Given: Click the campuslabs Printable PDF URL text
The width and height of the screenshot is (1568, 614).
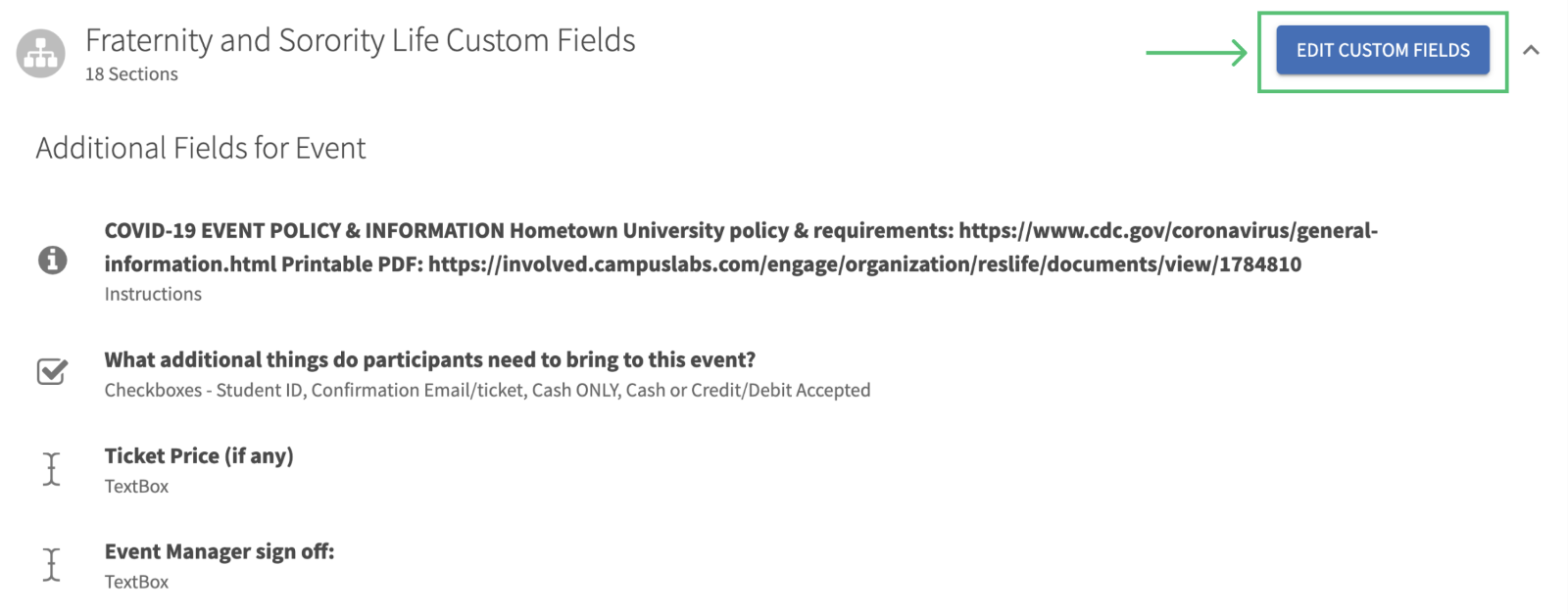Looking at the screenshot, I should pos(864,264).
